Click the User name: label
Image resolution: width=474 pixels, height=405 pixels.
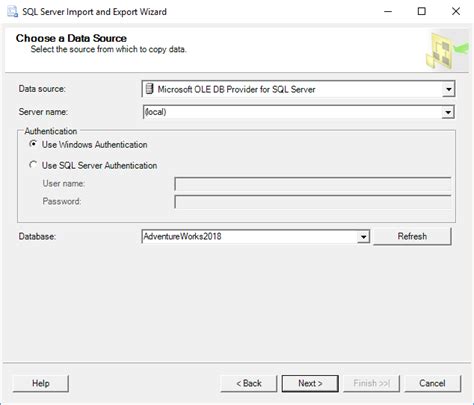point(64,183)
